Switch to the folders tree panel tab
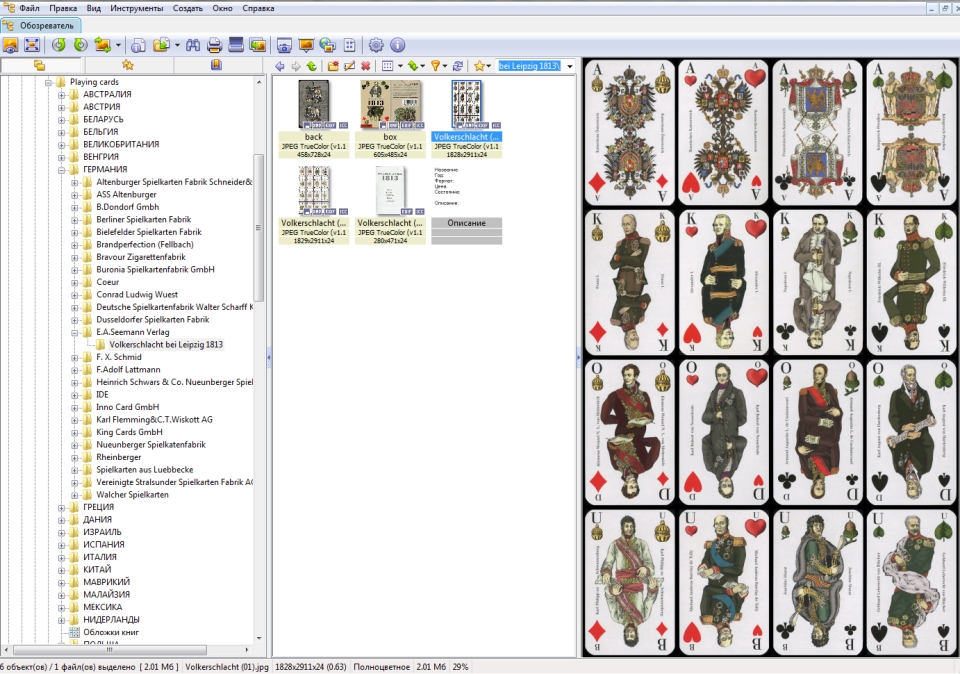The width and height of the screenshot is (960, 674). point(40,65)
